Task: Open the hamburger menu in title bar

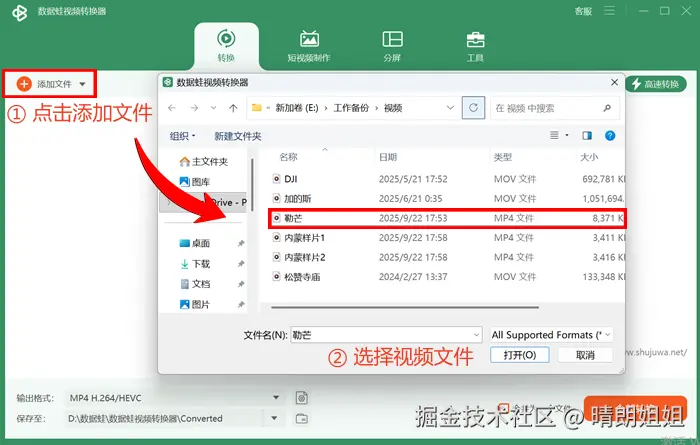Action: point(609,10)
